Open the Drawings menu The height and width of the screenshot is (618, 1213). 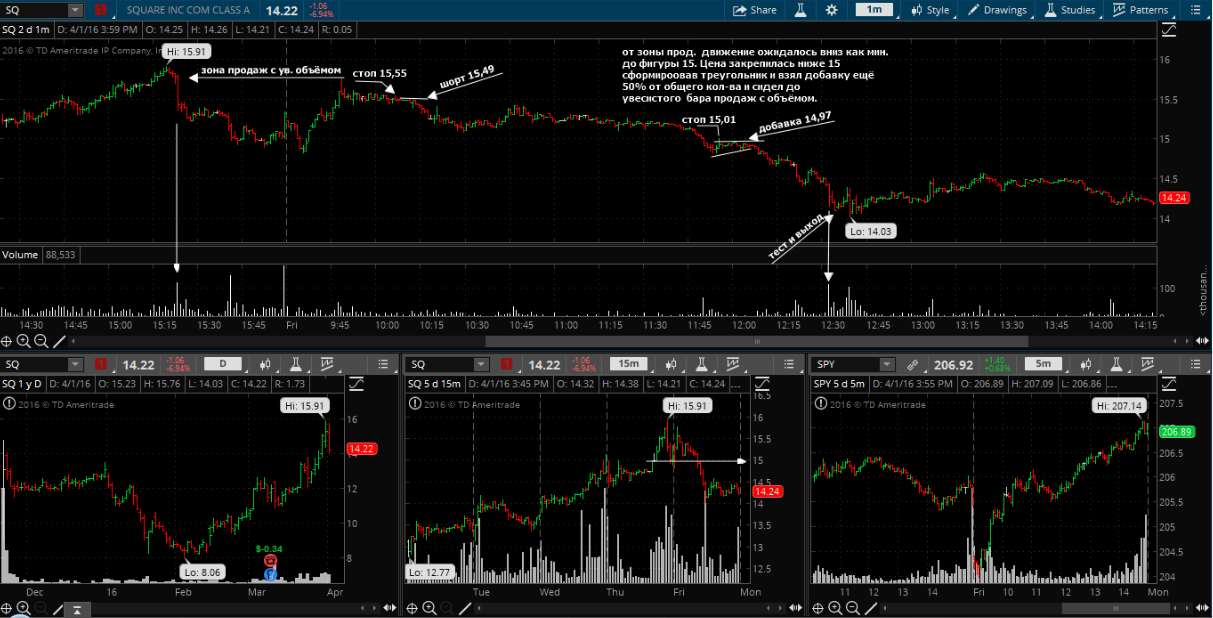coord(997,10)
